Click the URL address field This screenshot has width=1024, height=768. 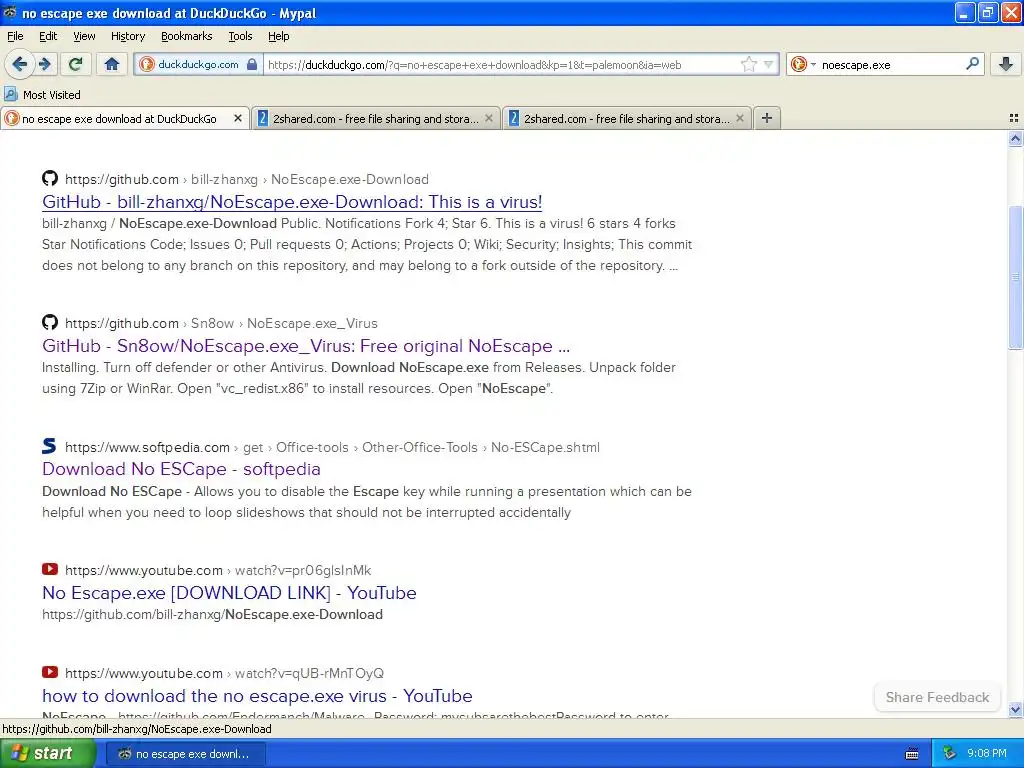point(501,65)
